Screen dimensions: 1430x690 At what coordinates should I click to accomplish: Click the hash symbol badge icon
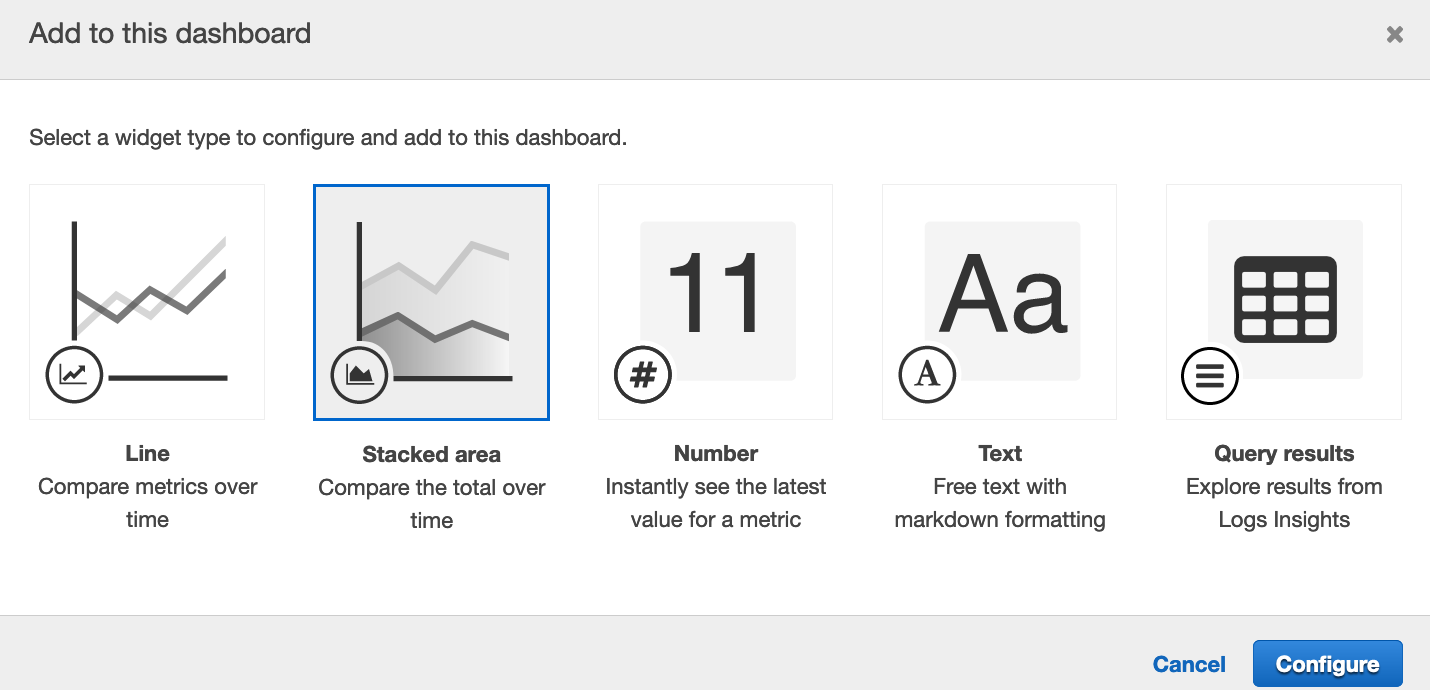(x=643, y=375)
